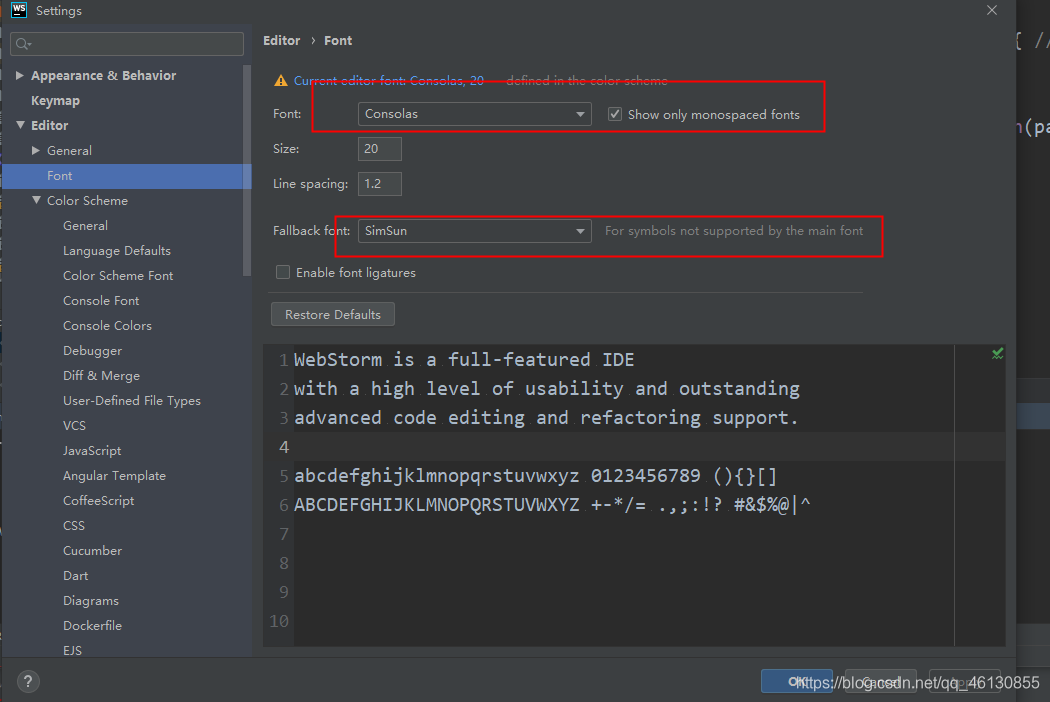Viewport: 1050px width, 702px height.
Task: Click the Size input field showing 20
Action: pos(380,149)
